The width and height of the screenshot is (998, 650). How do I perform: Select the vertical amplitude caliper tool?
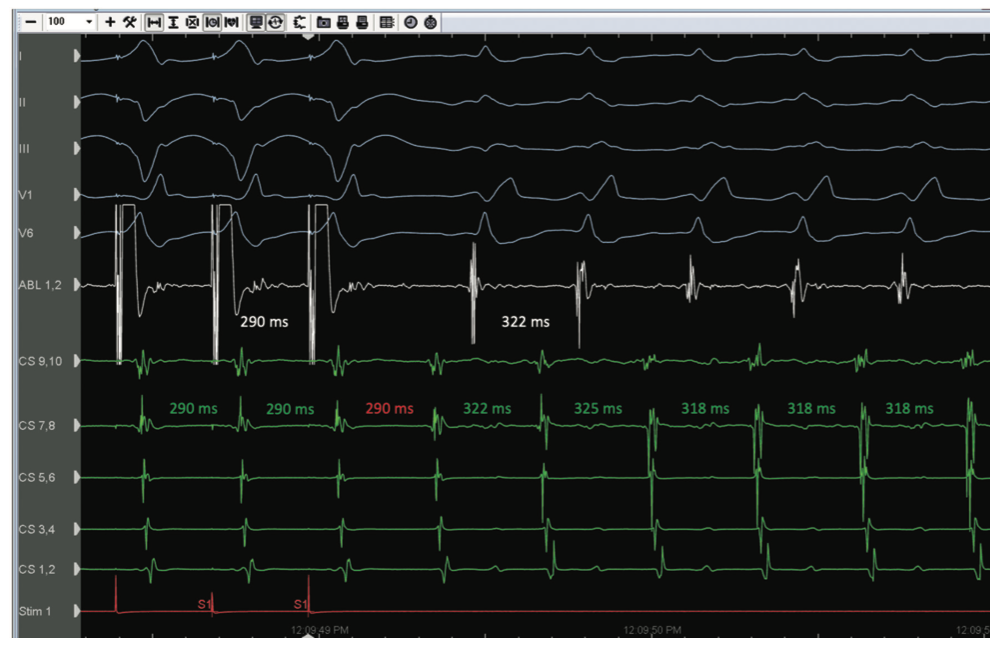coord(173,21)
